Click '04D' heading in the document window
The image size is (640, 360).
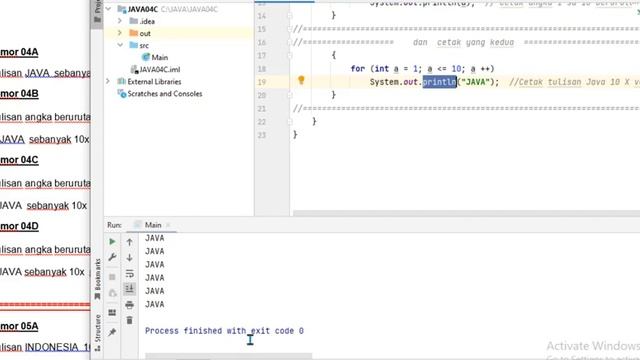tap(29, 226)
